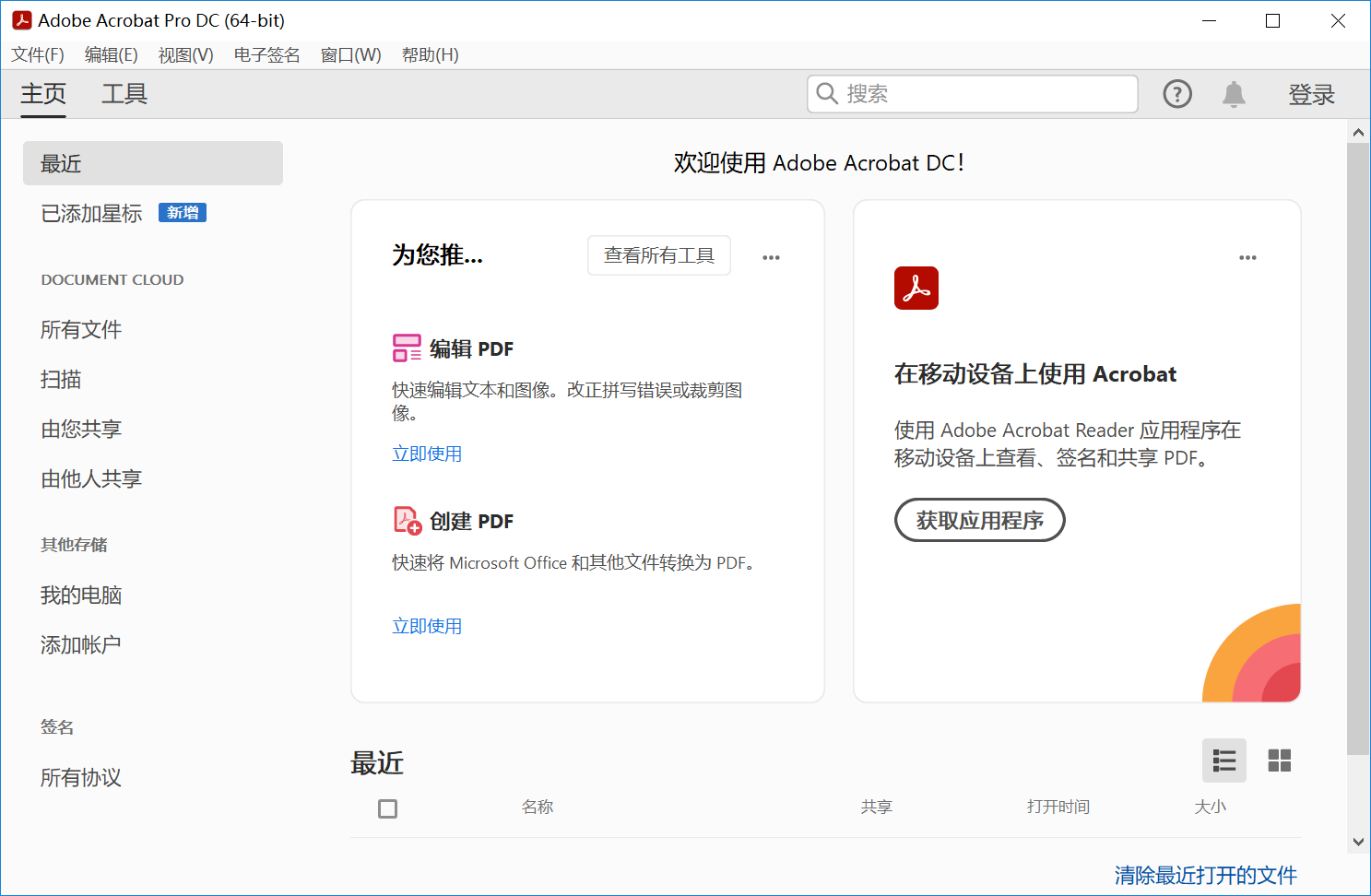The height and width of the screenshot is (896, 1371).
Task: Click the search magnifier icon
Action: (x=827, y=94)
